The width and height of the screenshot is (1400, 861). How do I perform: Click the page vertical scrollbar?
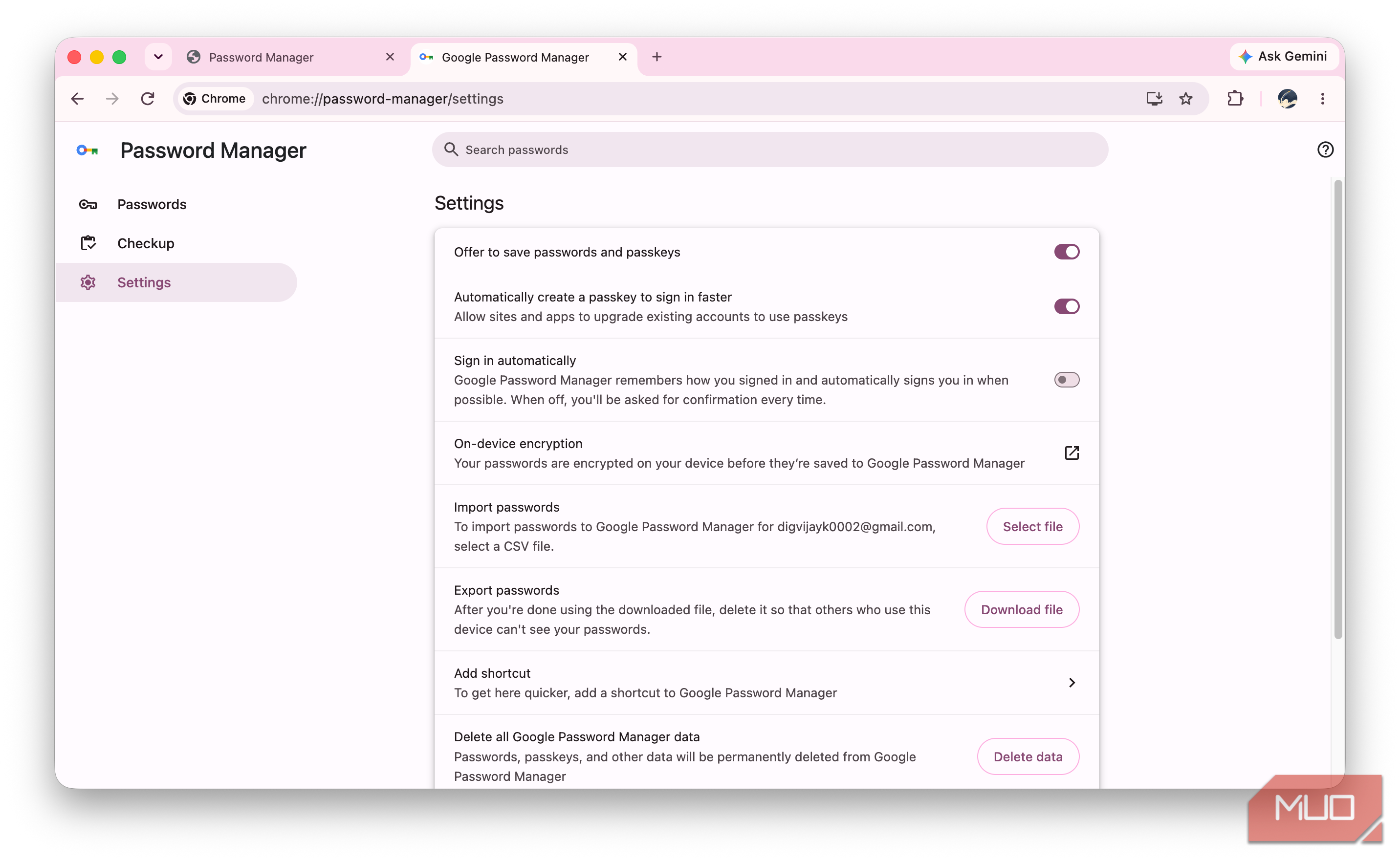(x=1338, y=410)
